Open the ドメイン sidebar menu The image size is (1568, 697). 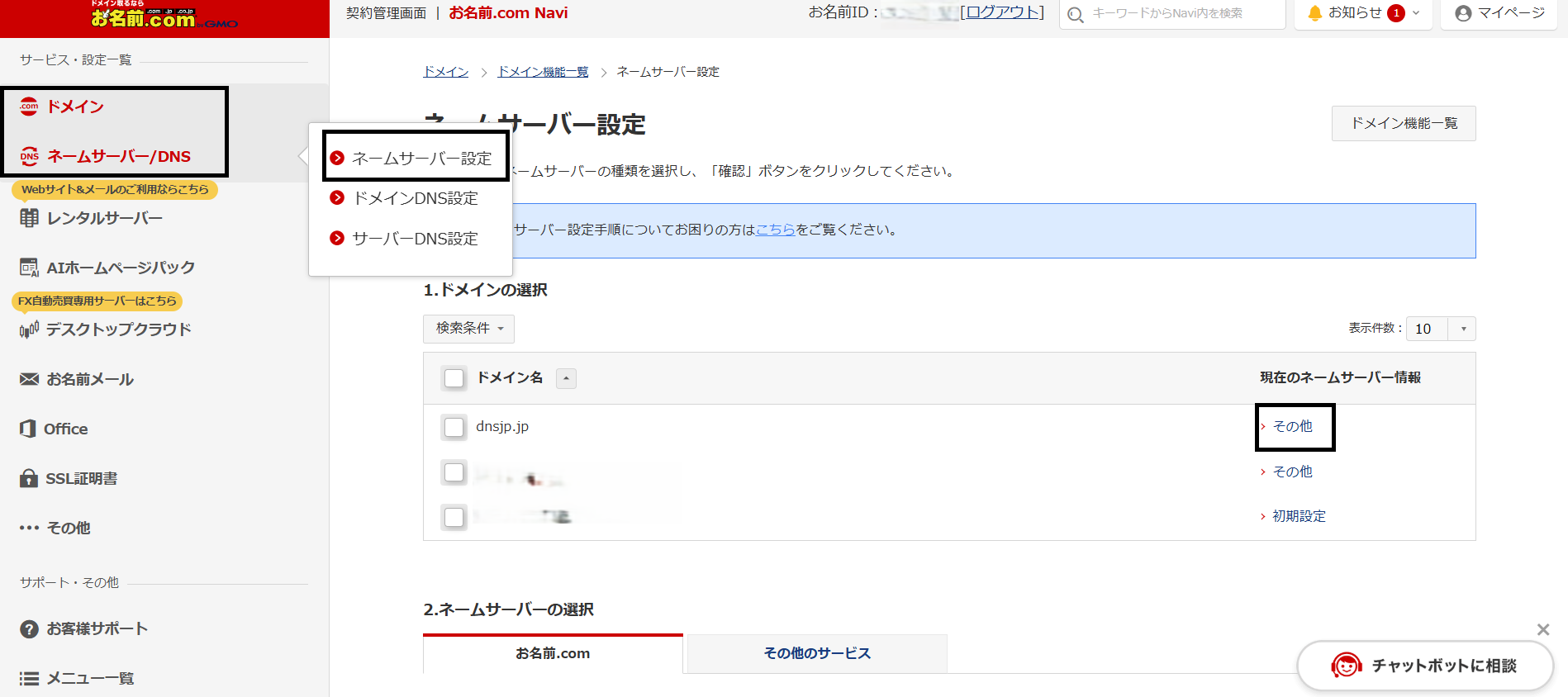[75, 107]
